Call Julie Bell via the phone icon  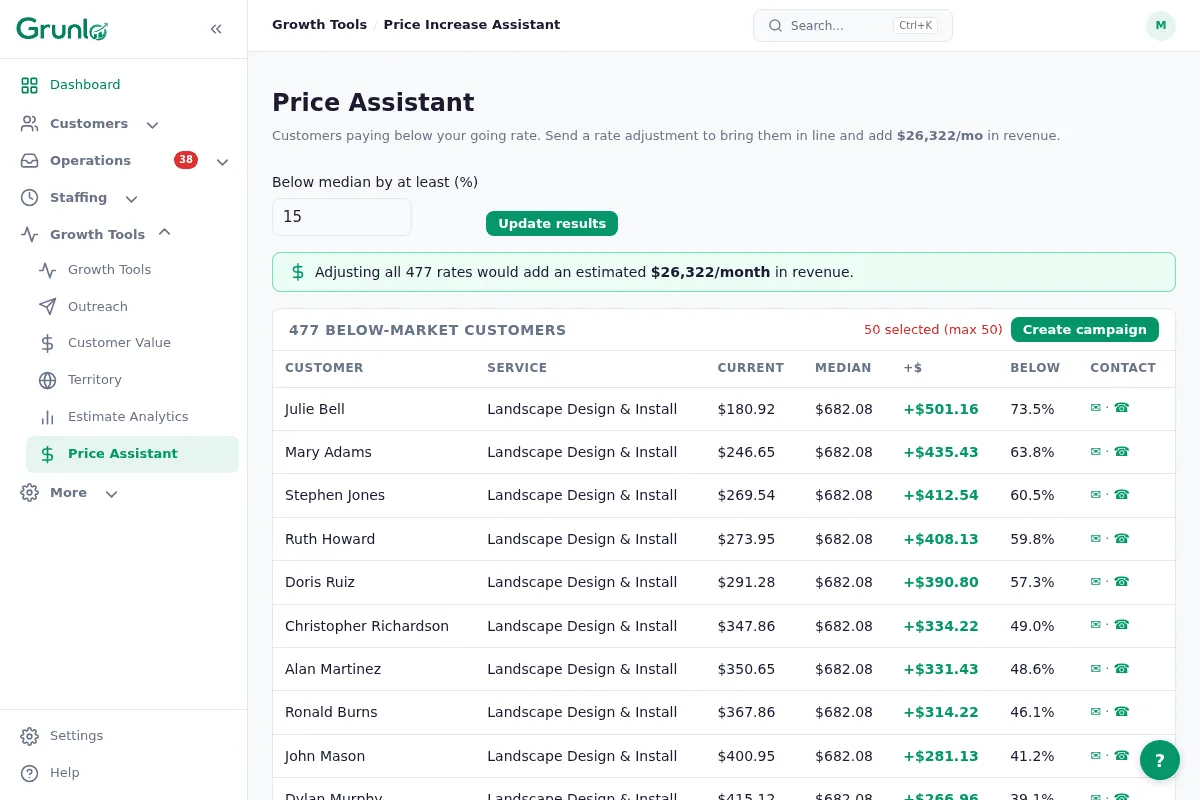1122,408
